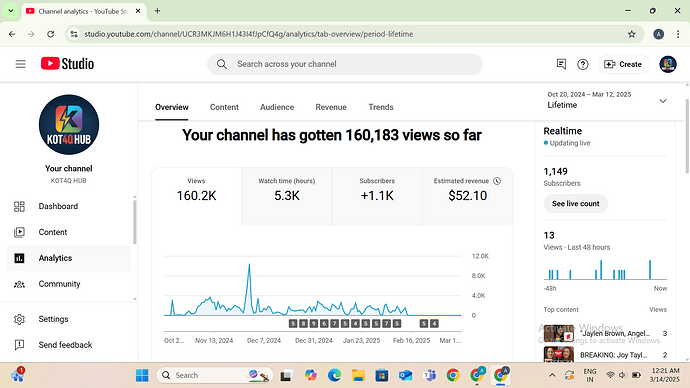
Task: Focus the Search across your channel field
Action: click(x=345, y=64)
